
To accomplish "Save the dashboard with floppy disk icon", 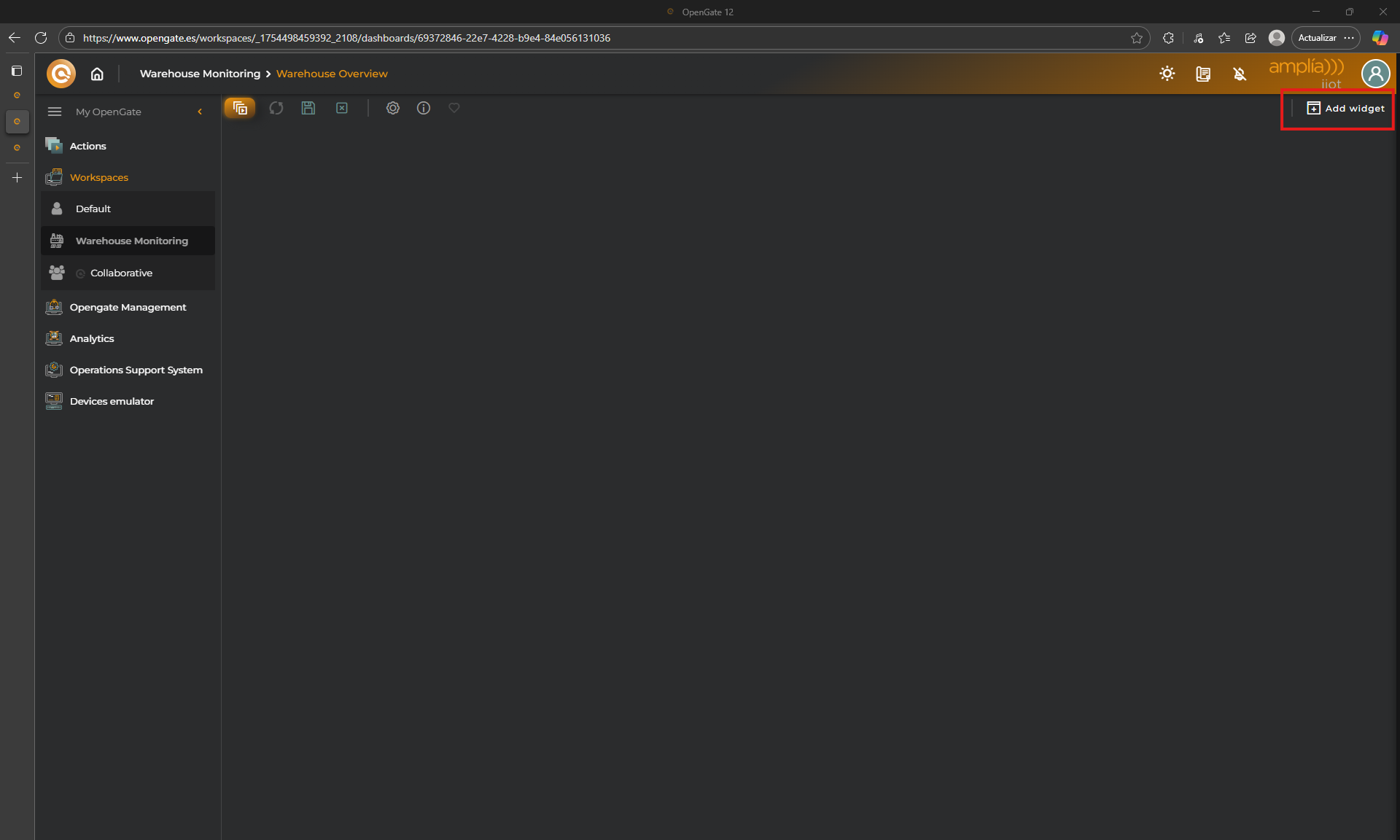I will [308, 108].
